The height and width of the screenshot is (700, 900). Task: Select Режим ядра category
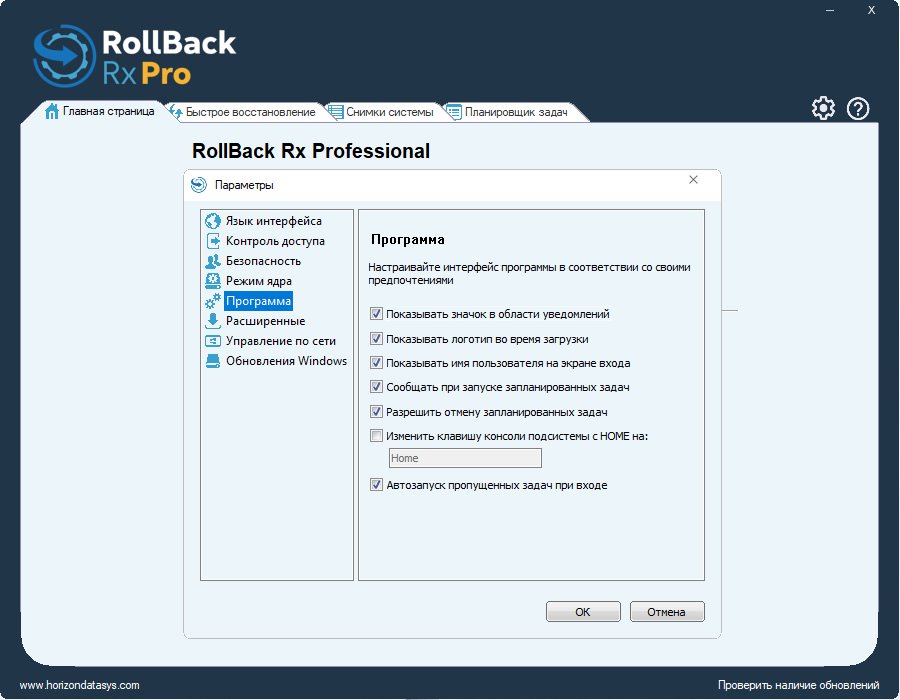pyautogui.click(x=258, y=281)
